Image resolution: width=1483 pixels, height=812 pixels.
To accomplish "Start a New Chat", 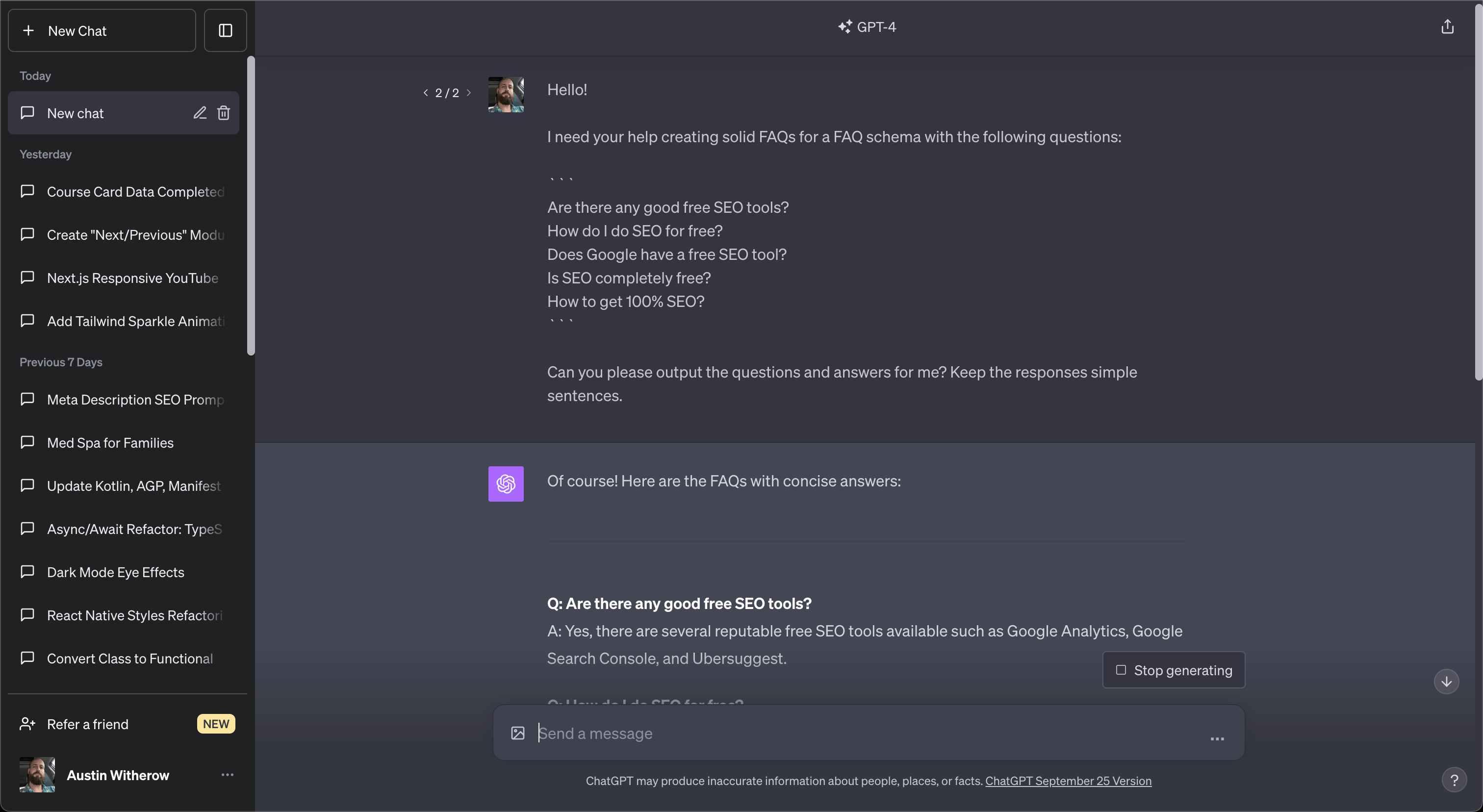I will [102, 30].
